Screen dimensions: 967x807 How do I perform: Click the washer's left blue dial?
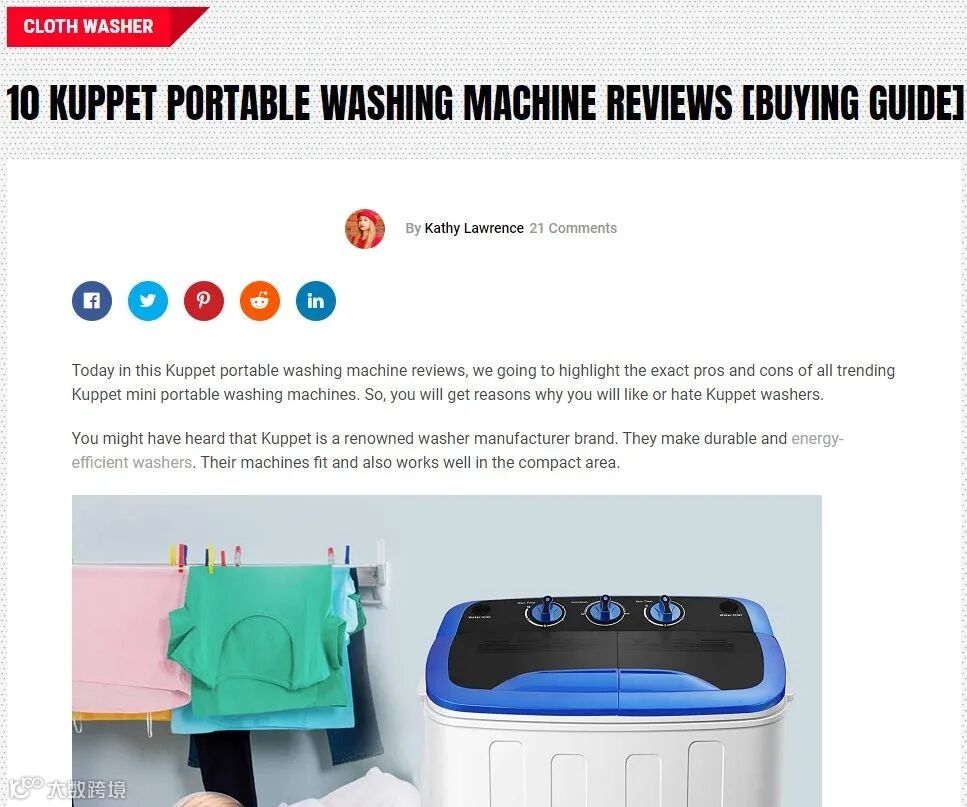pyautogui.click(x=546, y=612)
